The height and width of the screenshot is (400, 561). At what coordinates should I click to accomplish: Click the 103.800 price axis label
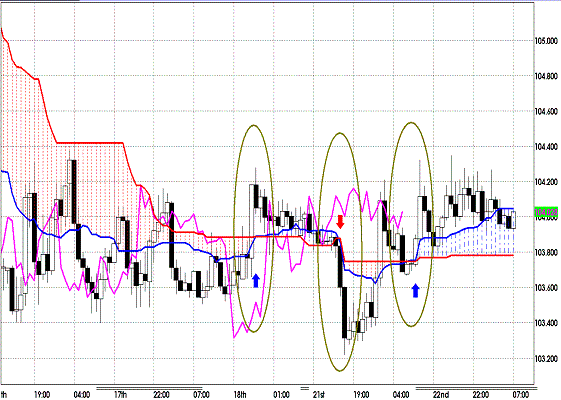pos(546,253)
